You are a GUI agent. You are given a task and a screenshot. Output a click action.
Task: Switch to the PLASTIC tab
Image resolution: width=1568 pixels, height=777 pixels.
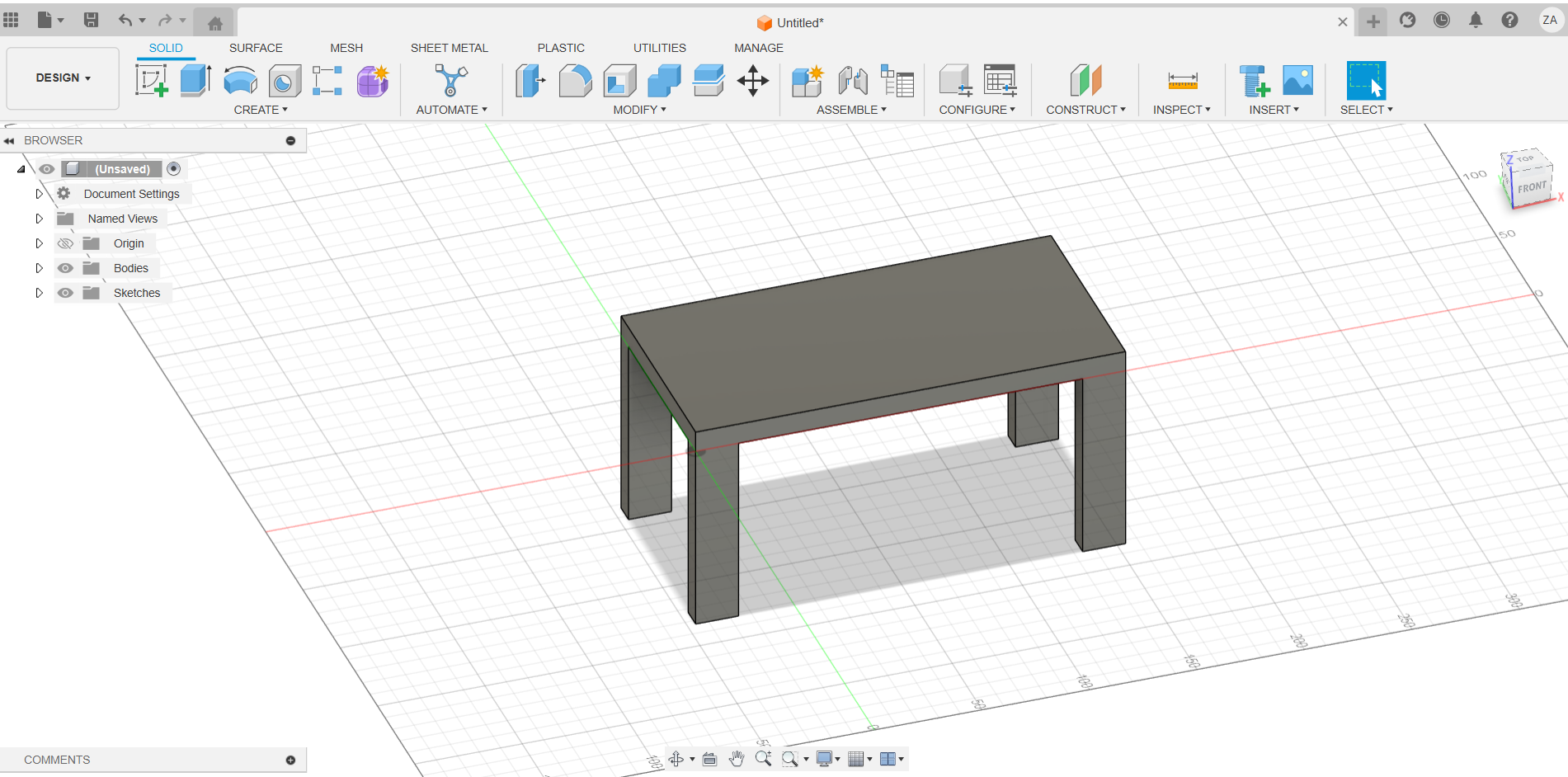point(561,48)
